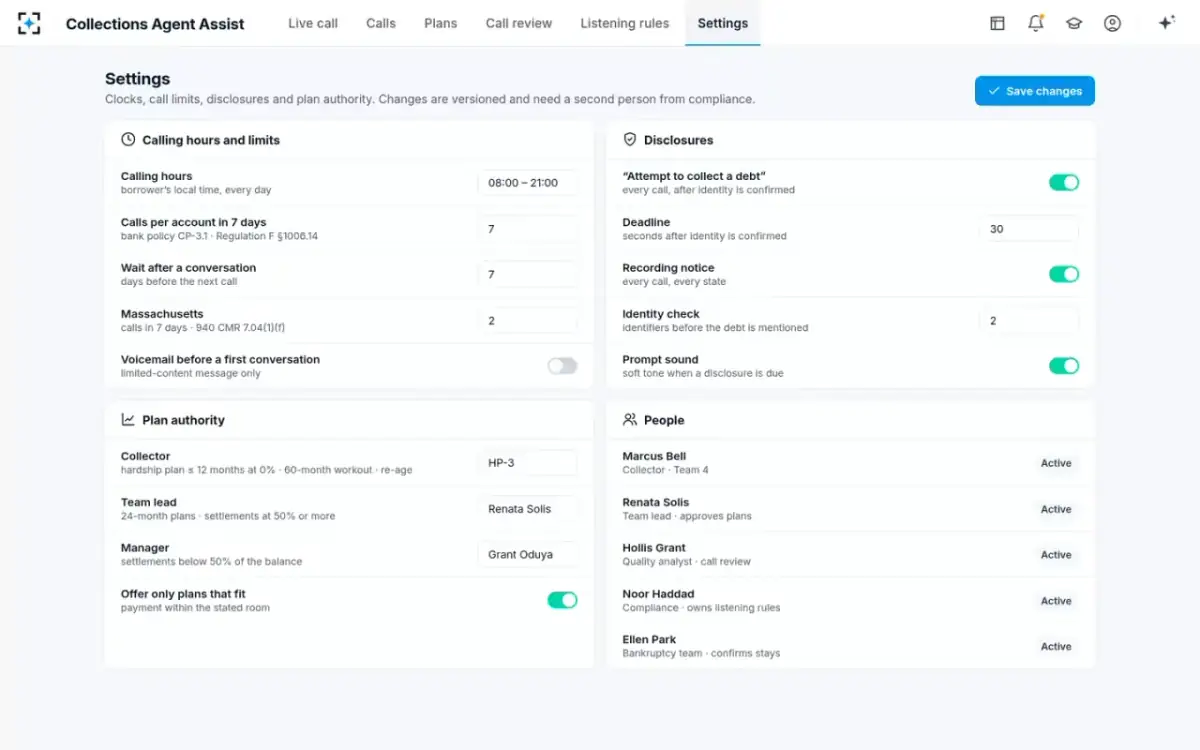Click Active status for Renata Solis
The height and width of the screenshot is (750, 1200).
point(1056,509)
